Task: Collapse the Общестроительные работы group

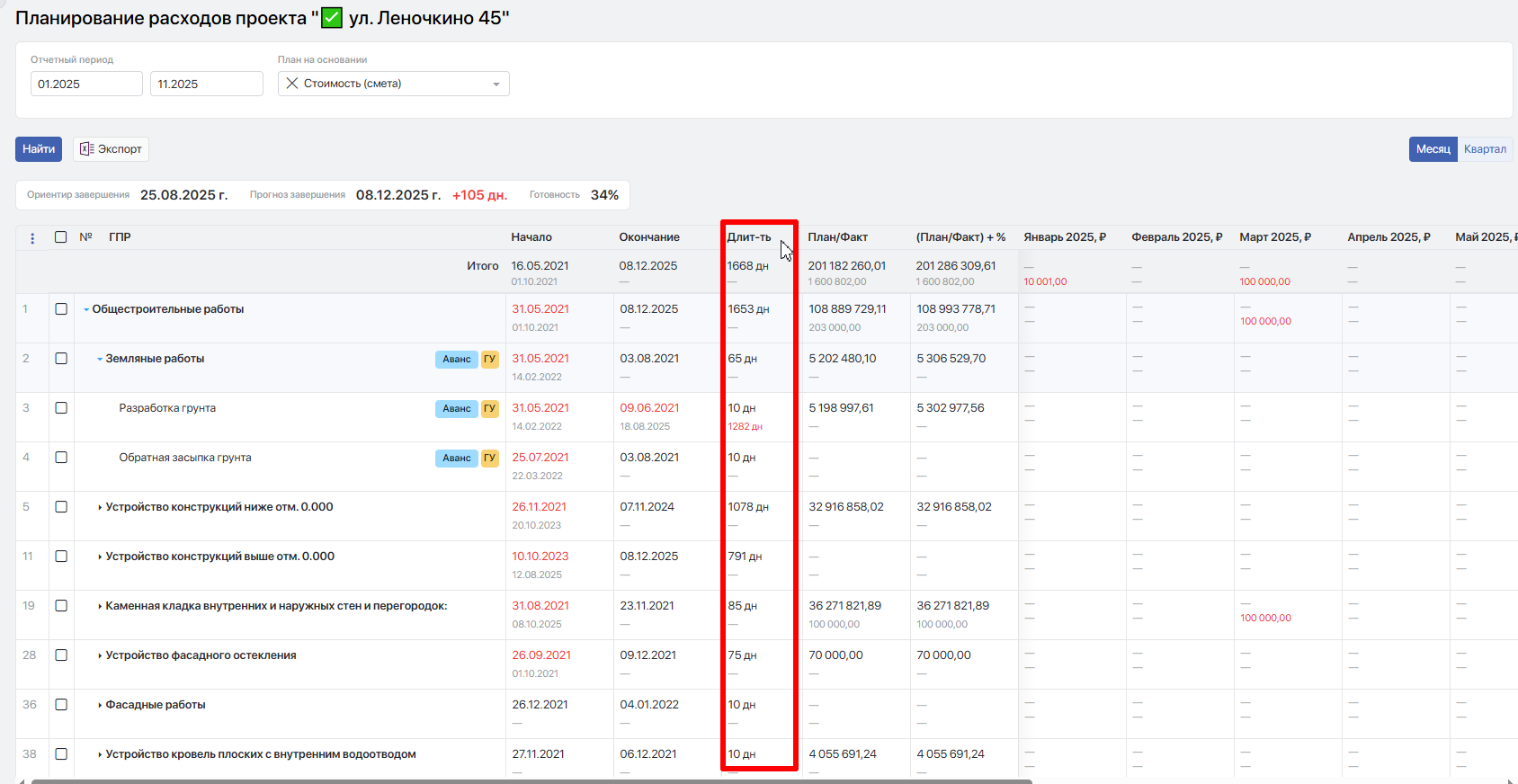Action: (86, 310)
